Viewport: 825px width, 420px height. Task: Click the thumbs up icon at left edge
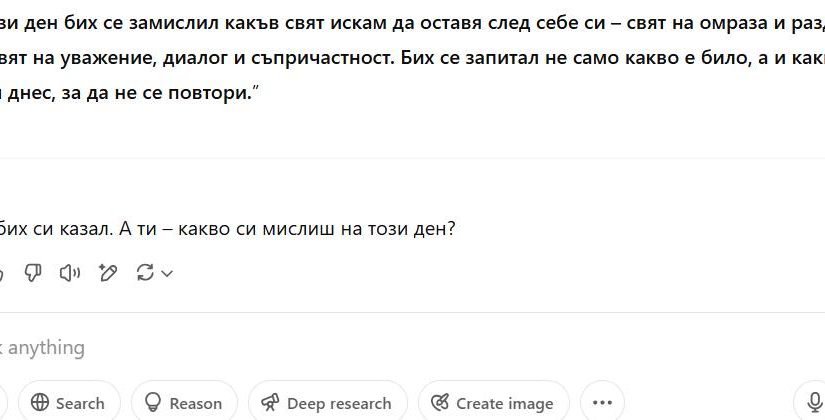pyautogui.click(x=3, y=273)
